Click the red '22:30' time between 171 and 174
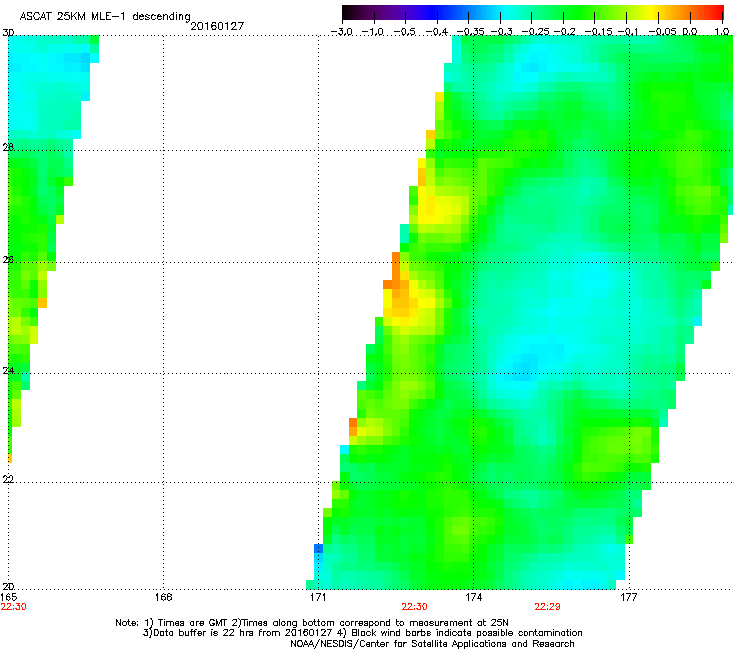The image size is (740, 650). (x=414, y=607)
